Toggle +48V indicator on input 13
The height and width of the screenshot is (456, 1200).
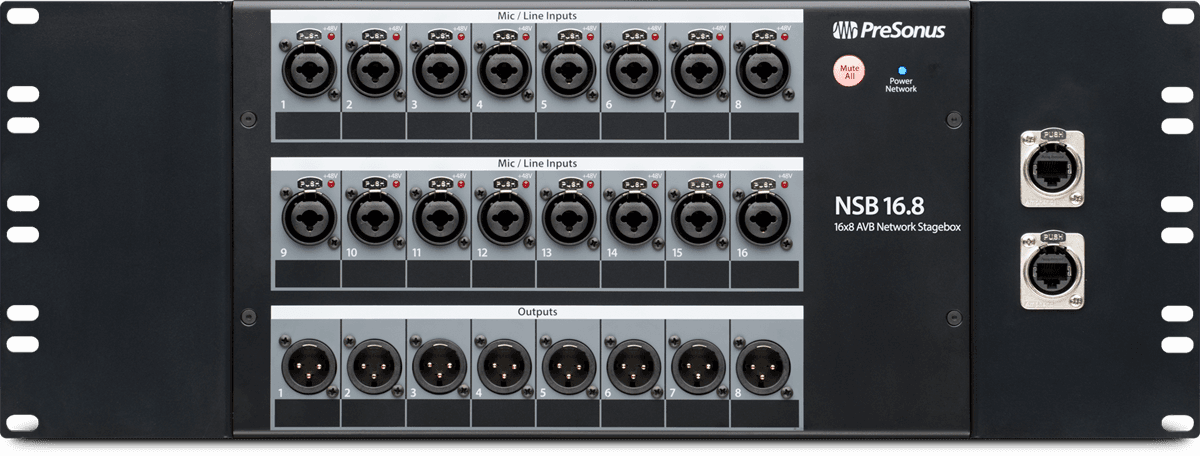(591, 184)
